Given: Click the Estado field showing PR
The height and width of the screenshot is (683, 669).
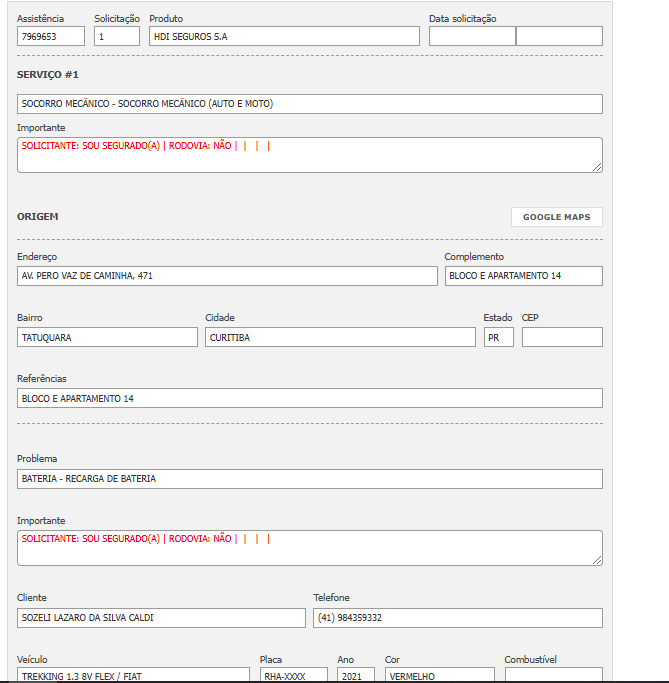Looking at the screenshot, I should pos(498,337).
